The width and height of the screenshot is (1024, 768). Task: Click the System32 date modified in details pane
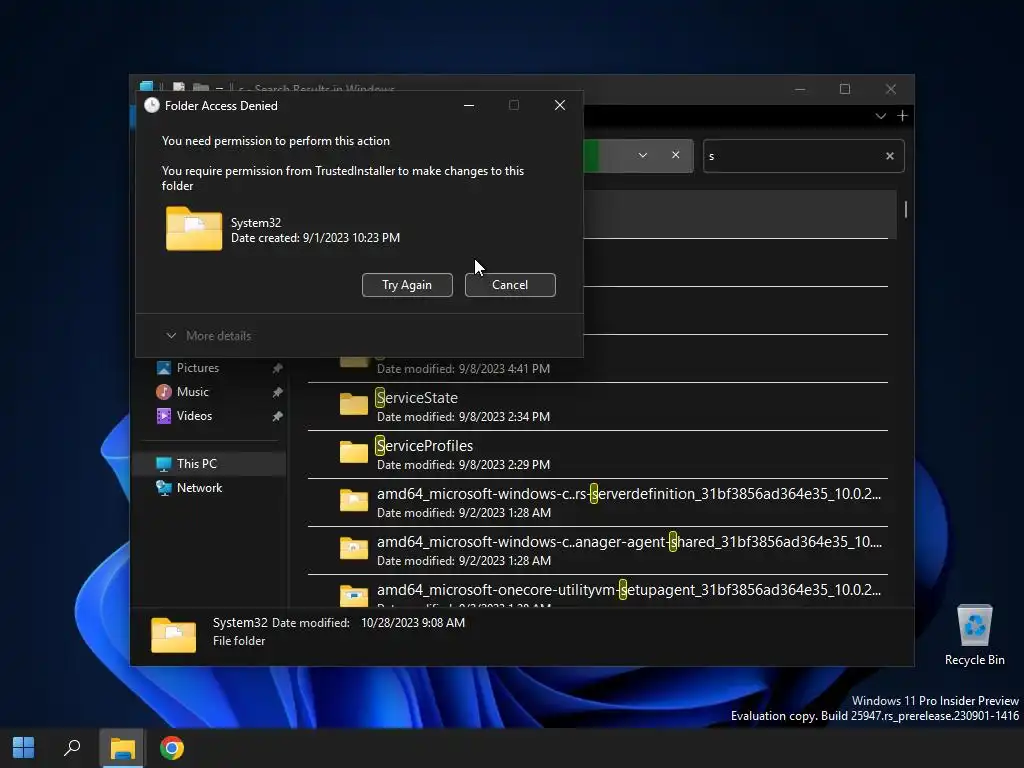point(413,623)
